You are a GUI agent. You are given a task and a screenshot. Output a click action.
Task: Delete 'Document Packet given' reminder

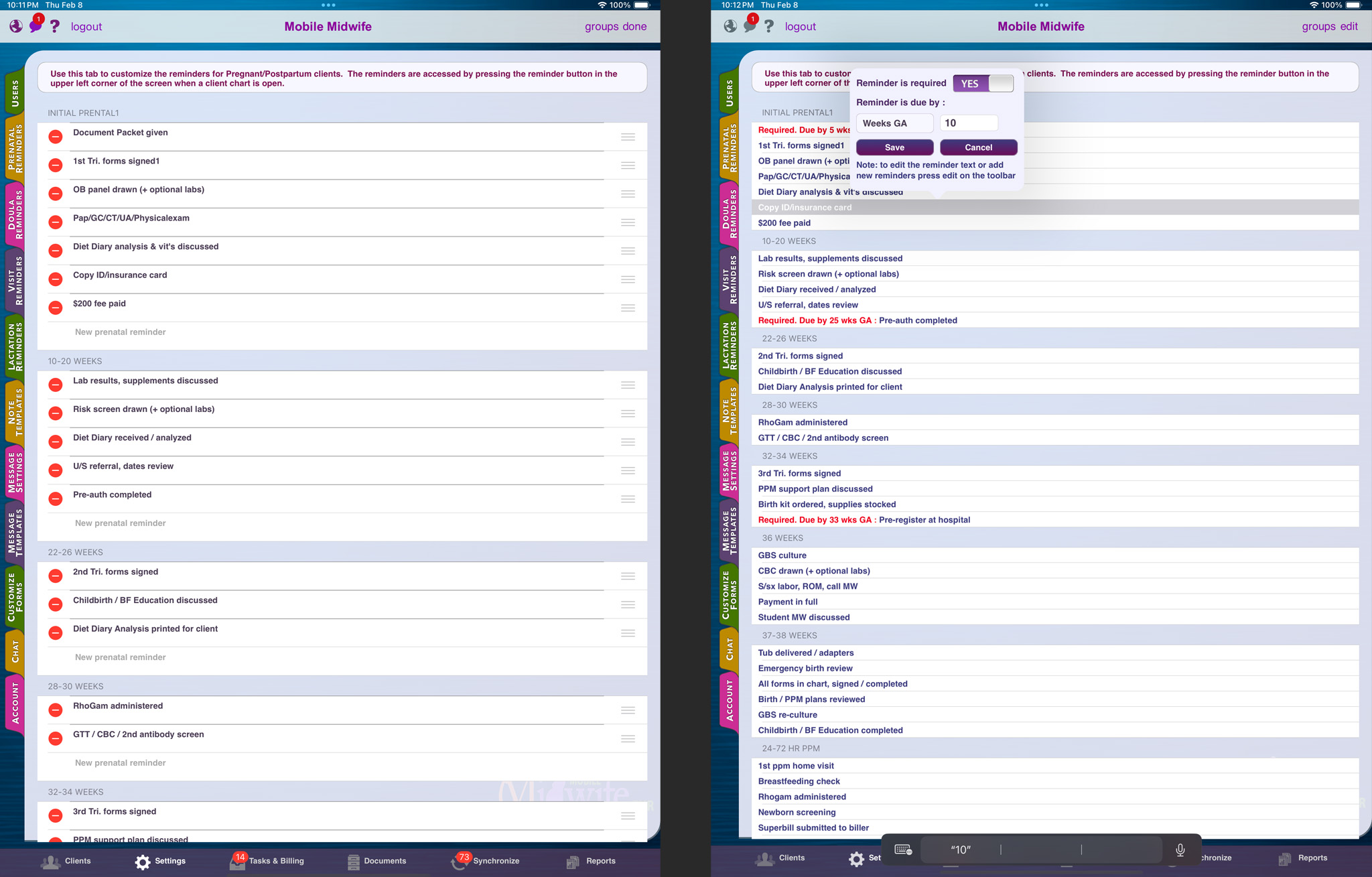[56, 137]
